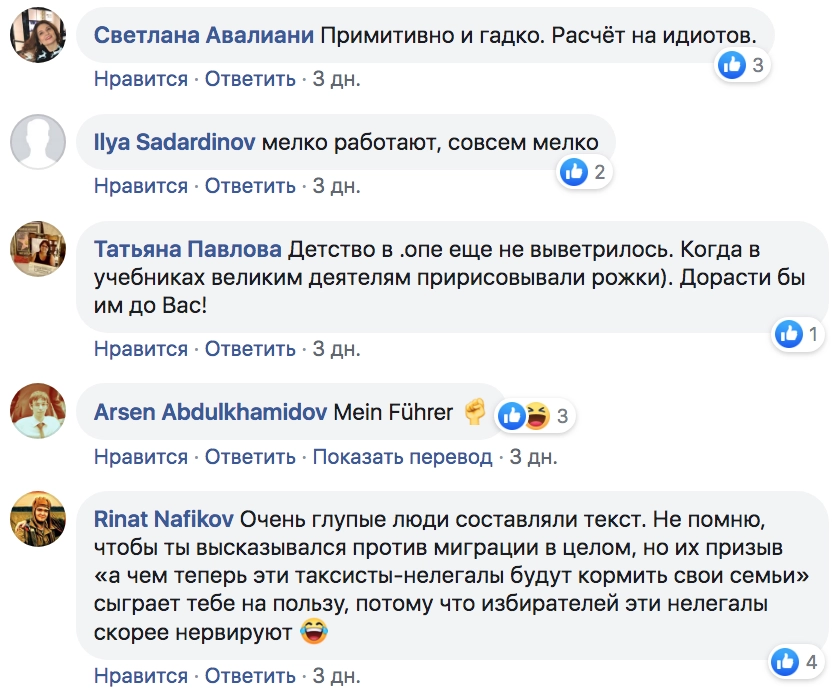Click like reaction icon on Светлана Авалиани's comment

click(733, 66)
